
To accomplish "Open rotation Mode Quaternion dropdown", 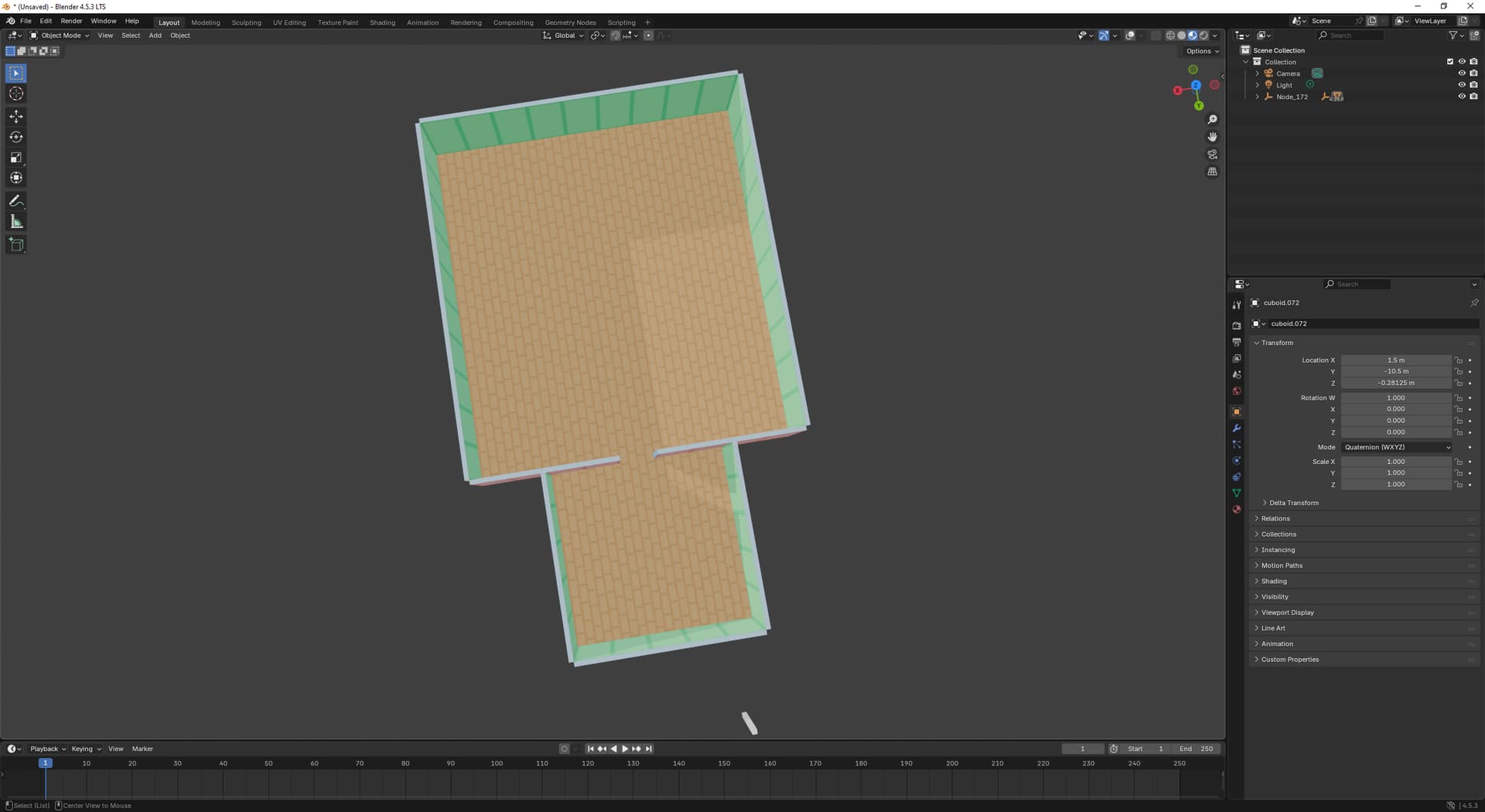I will point(1397,447).
